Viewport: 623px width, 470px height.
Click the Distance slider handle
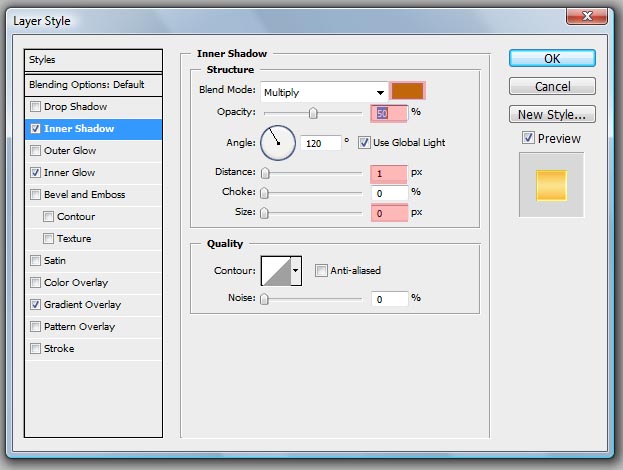pos(265,173)
